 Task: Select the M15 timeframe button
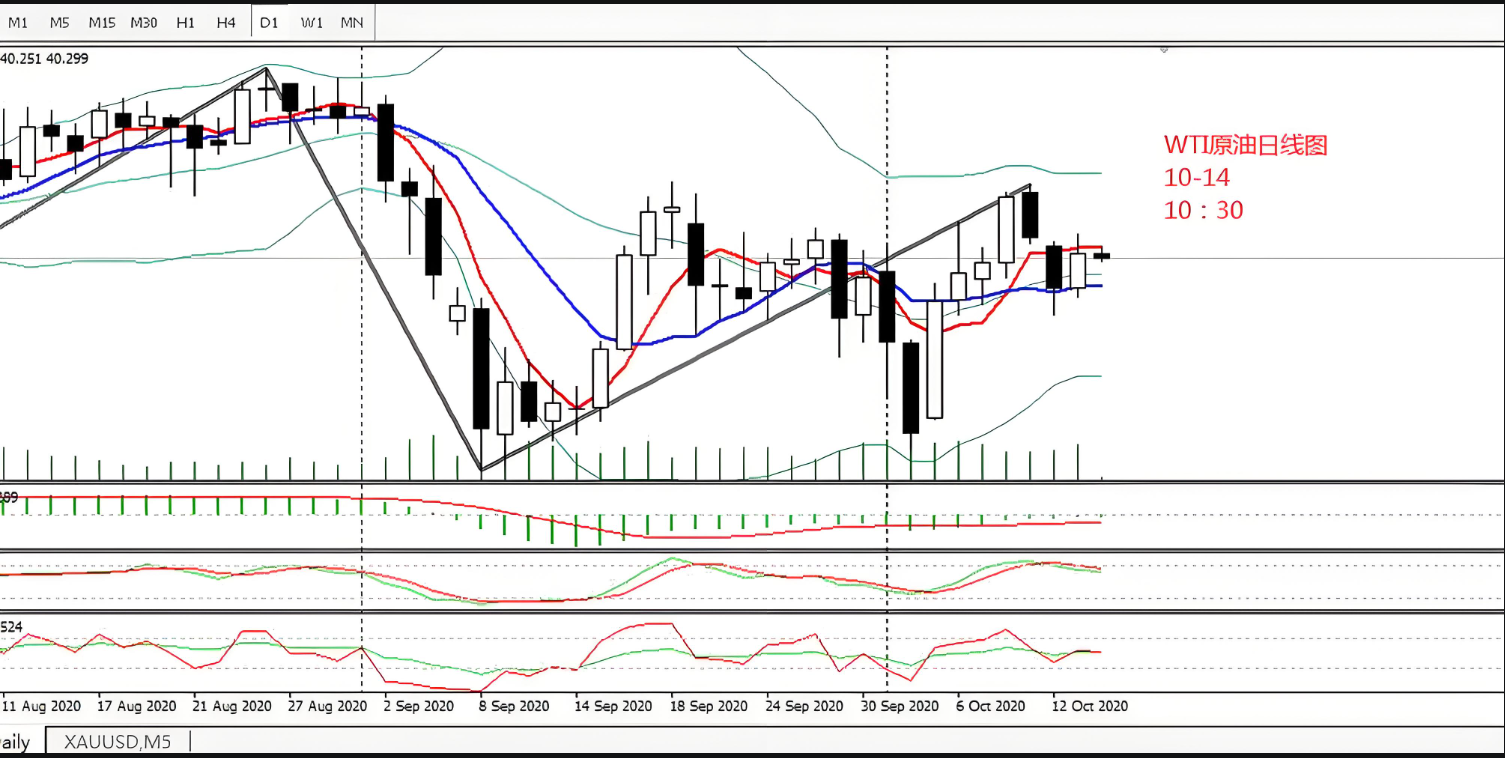101,22
